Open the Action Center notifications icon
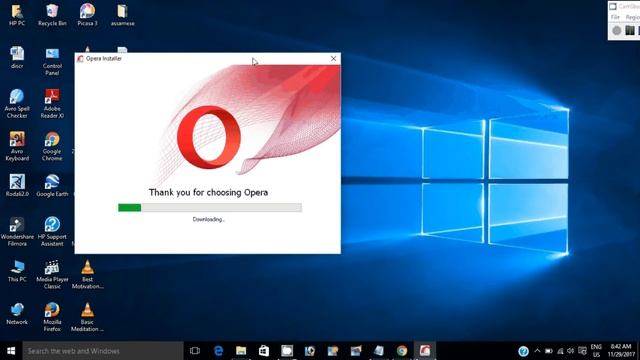The width and height of the screenshot is (640, 360). [582, 351]
